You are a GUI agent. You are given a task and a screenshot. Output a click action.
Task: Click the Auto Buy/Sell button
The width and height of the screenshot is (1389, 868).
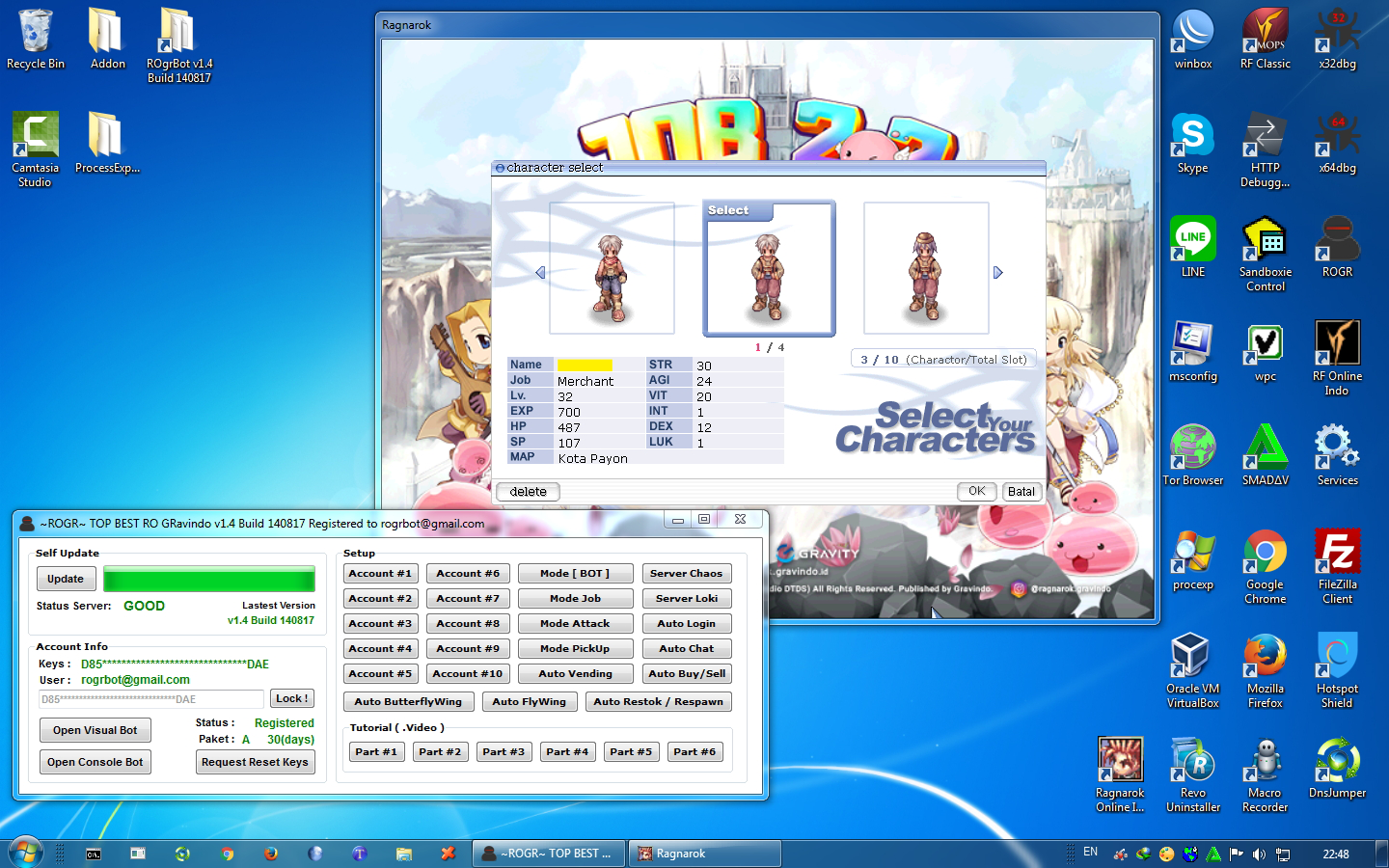pyautogui.click(x=686, y=673)
